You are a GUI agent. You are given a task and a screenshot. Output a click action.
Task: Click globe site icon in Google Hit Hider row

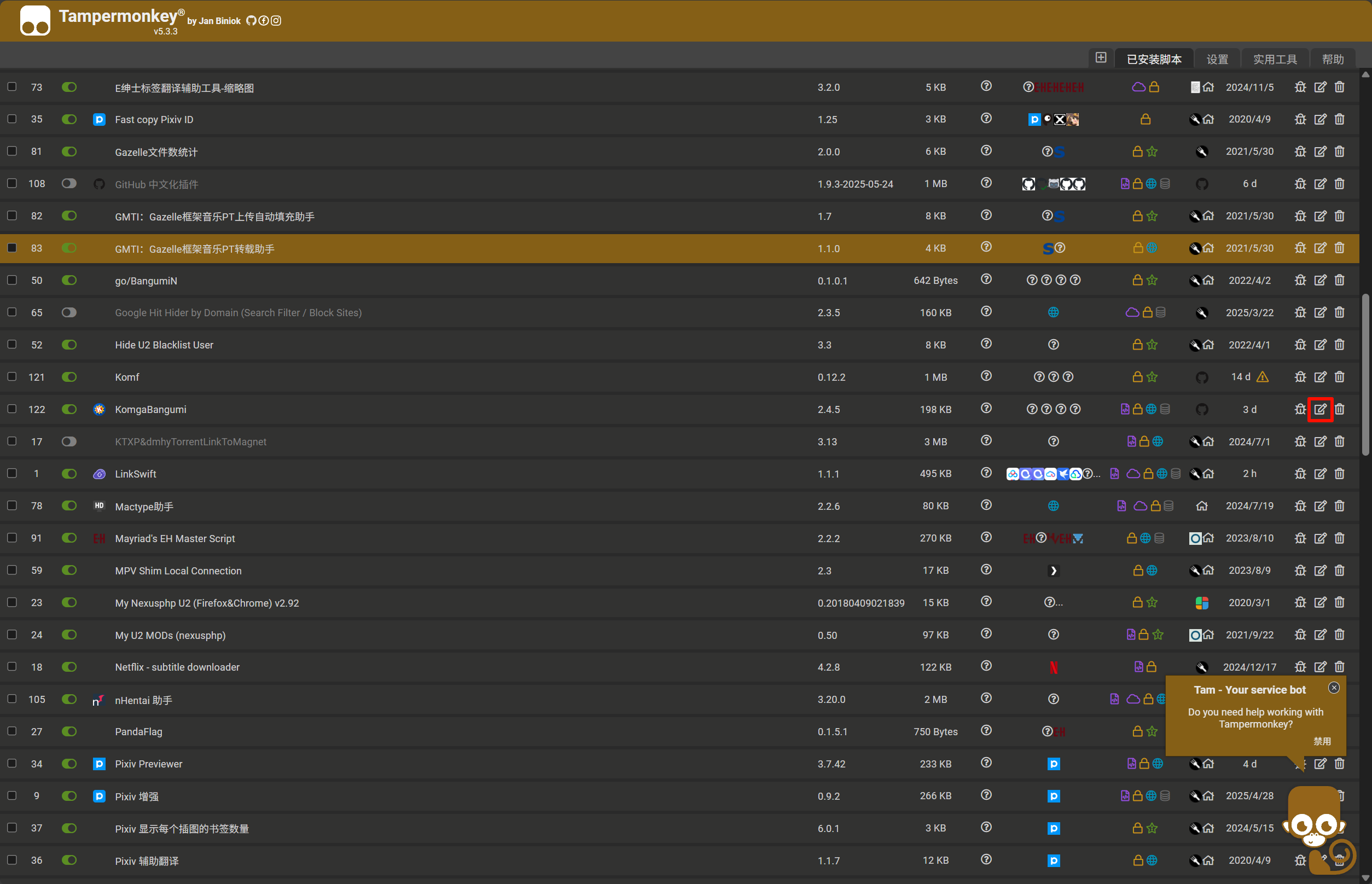[x=1054, y=312]
